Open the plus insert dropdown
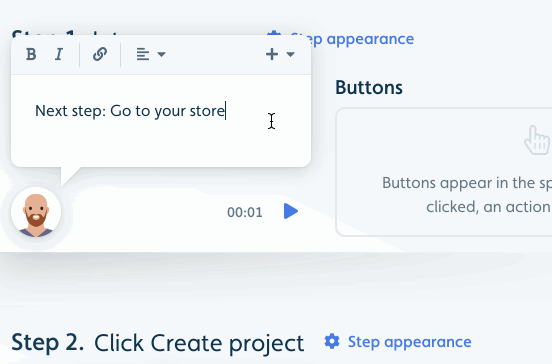 click(x=280, y=54)
